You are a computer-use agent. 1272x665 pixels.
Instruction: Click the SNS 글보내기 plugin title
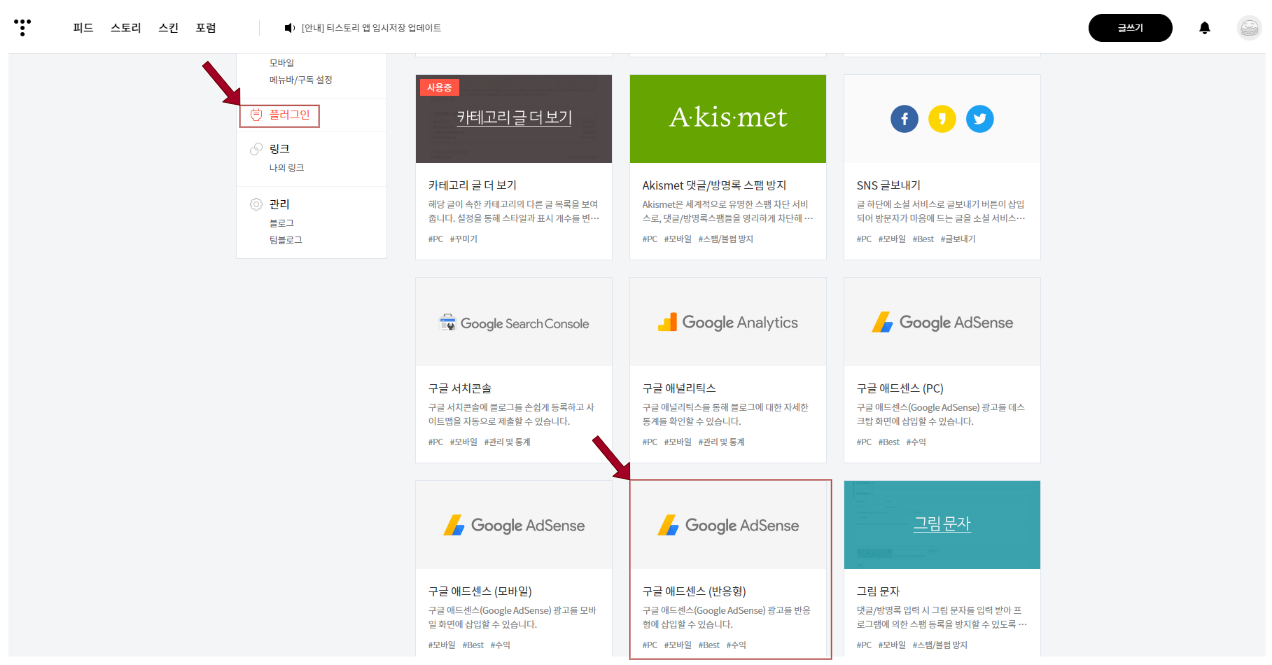[x=888, y=185]
